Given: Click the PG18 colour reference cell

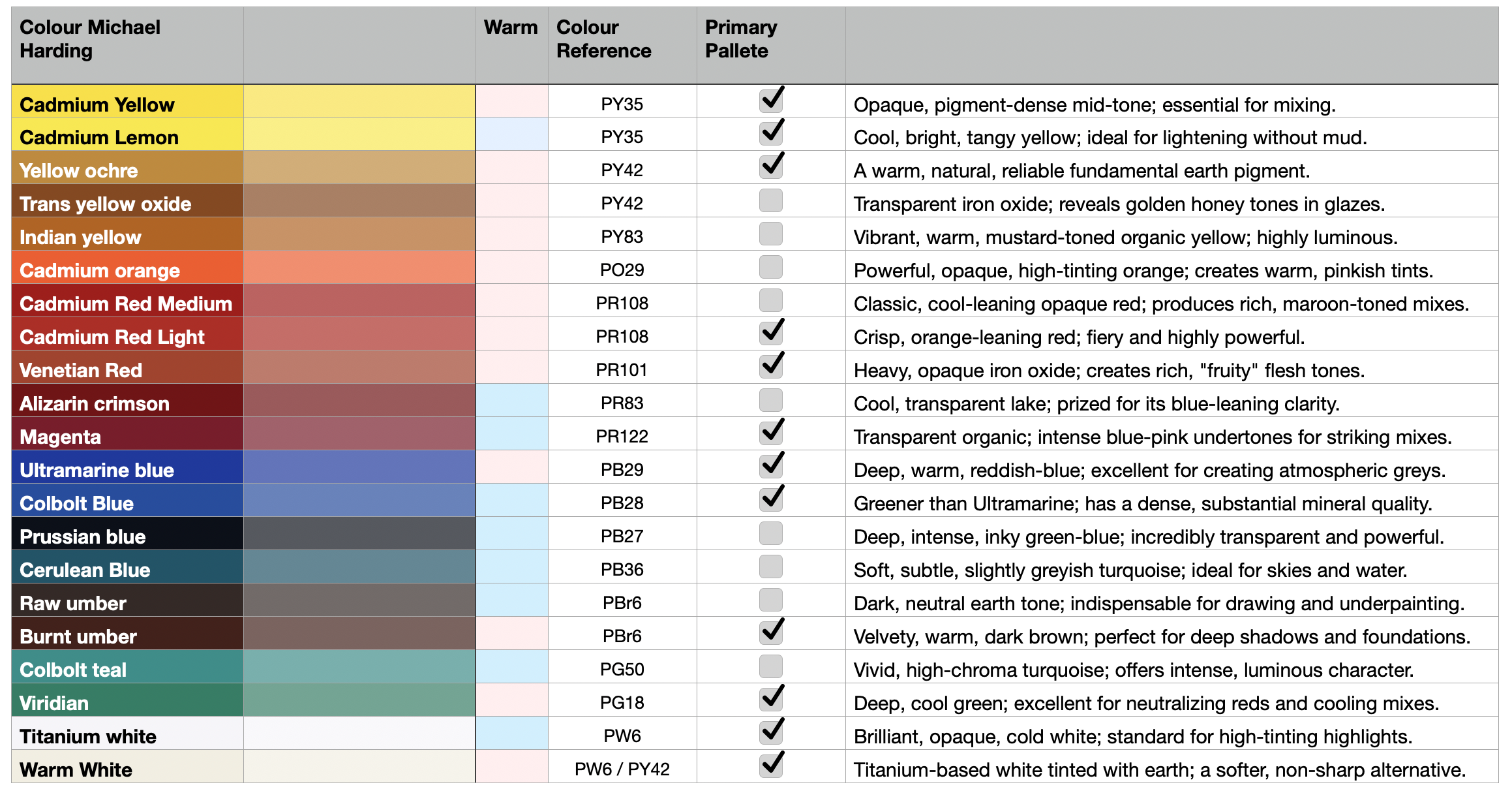Looking at the screenshot, I should 622,700.
